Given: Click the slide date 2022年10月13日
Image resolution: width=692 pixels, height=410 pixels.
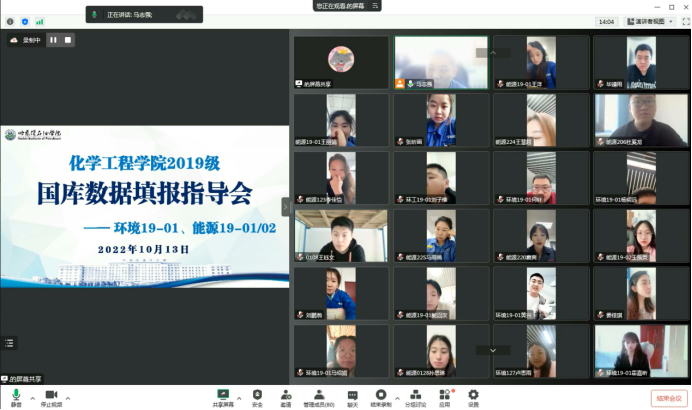Looking at the screenshot, I should [x=143, y=249].
